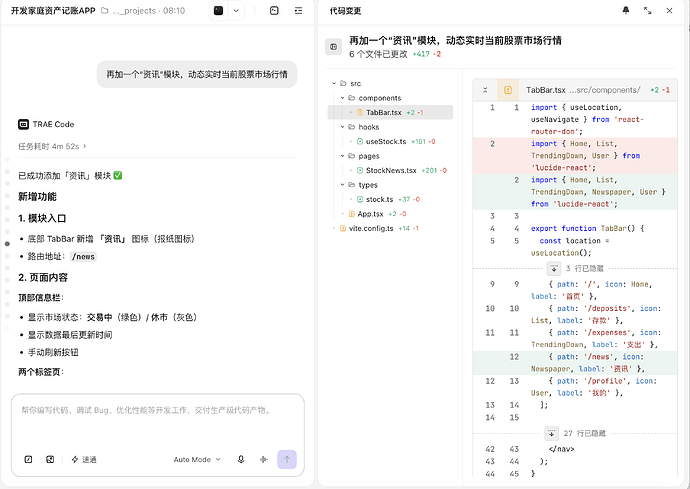Select StockNews.tsx in file tree
Image resolution: width=690 pixels, height=489 pixels.
[x=391, y=170]
